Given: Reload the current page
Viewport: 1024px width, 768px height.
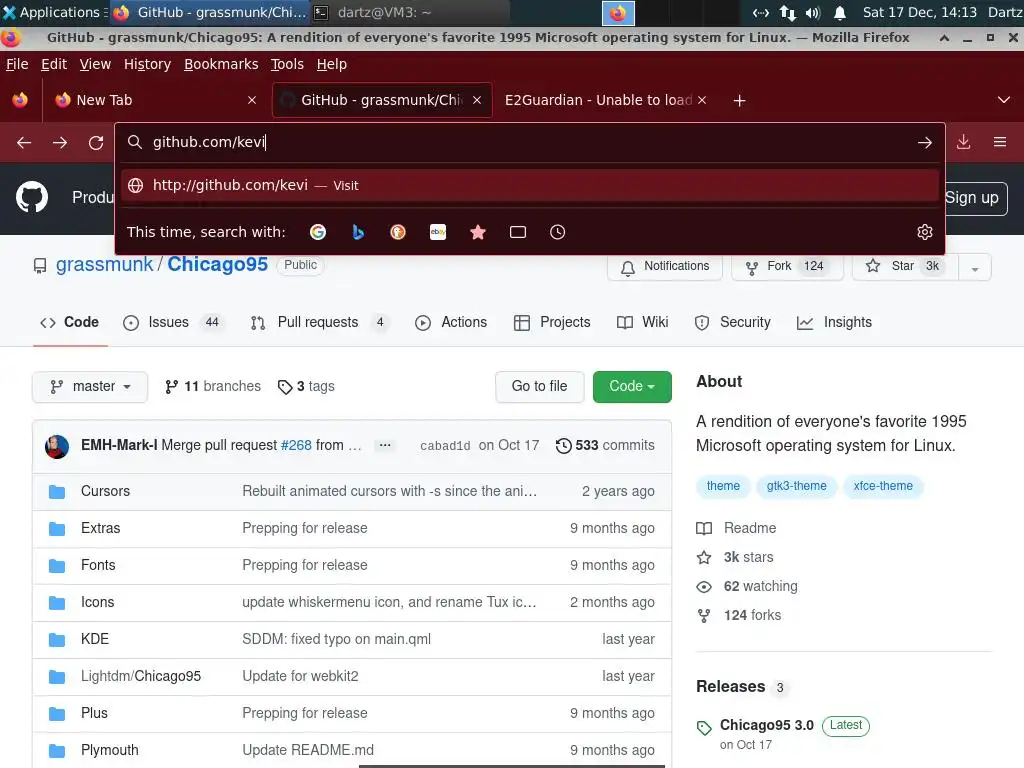Looking at the screenshot, I should 96,142.
